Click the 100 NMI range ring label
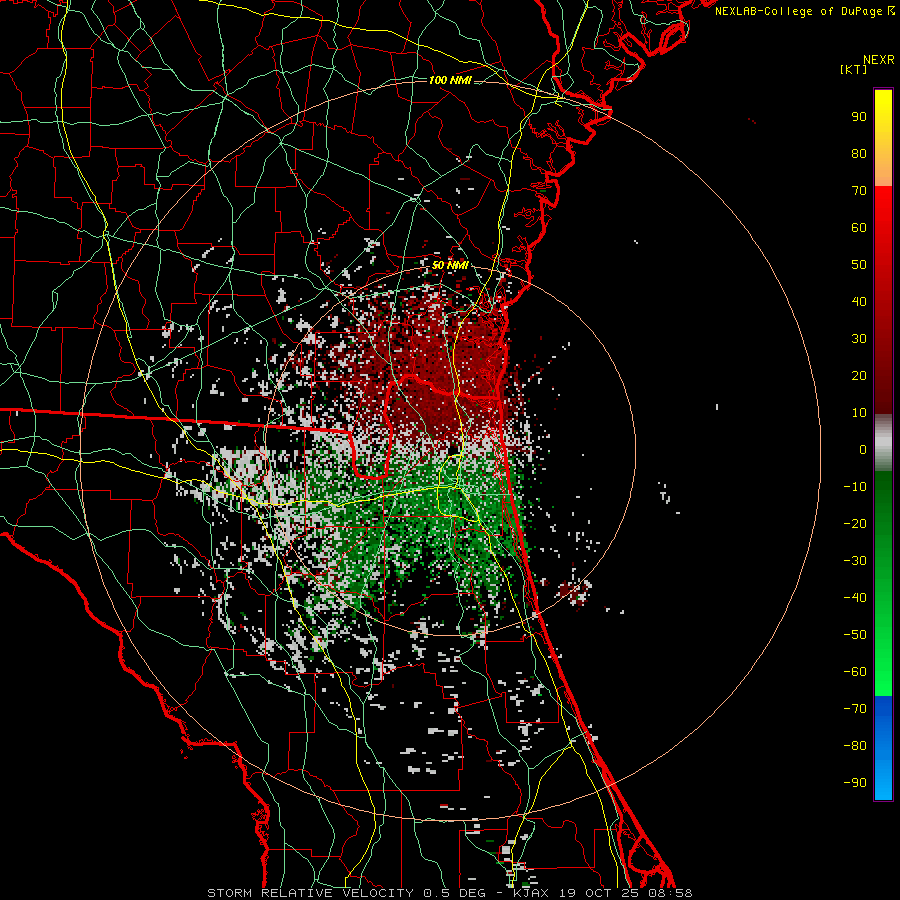 coord(450,80)
